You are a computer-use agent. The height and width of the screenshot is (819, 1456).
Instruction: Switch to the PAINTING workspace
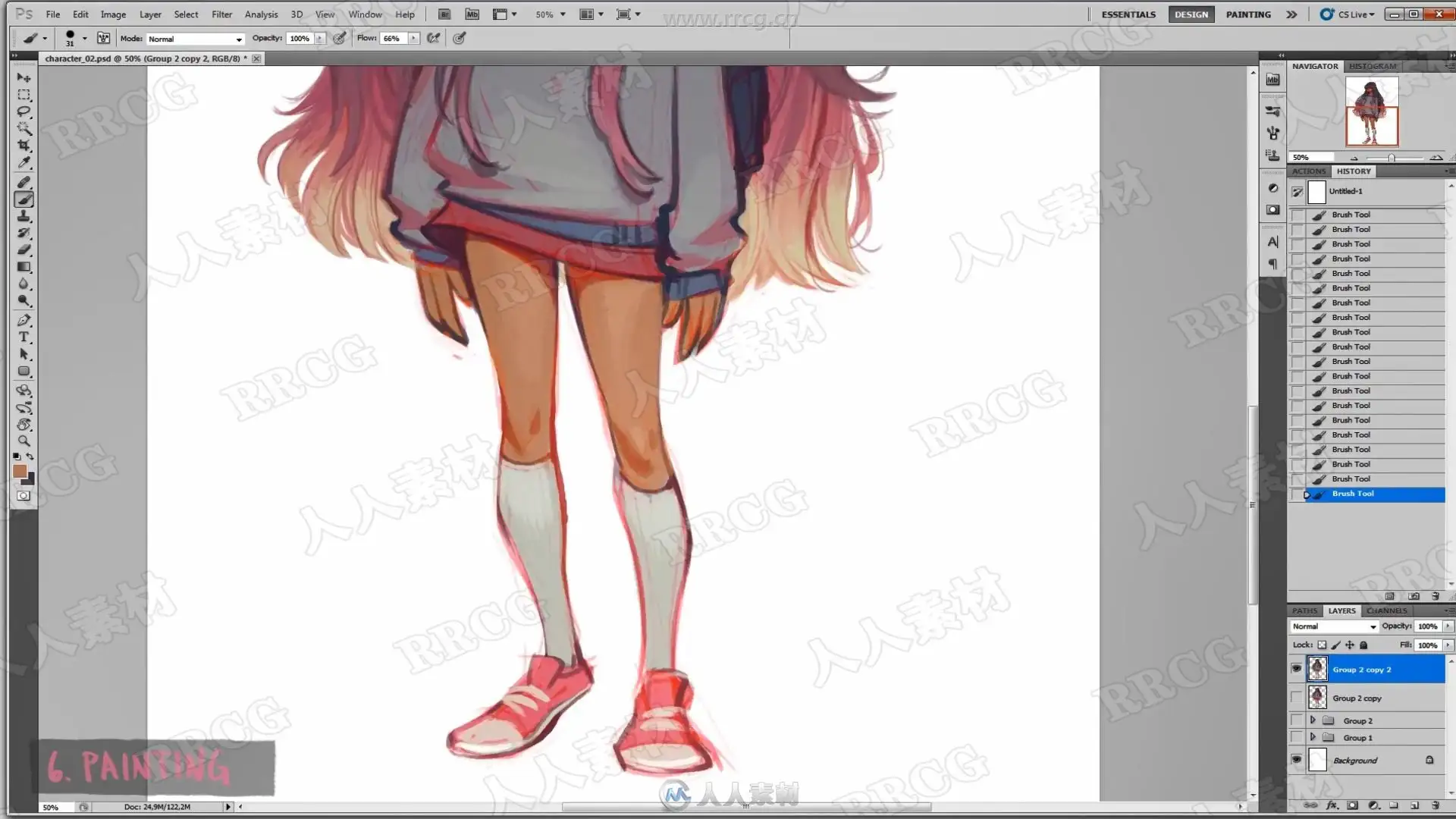tap(1248, 14)
